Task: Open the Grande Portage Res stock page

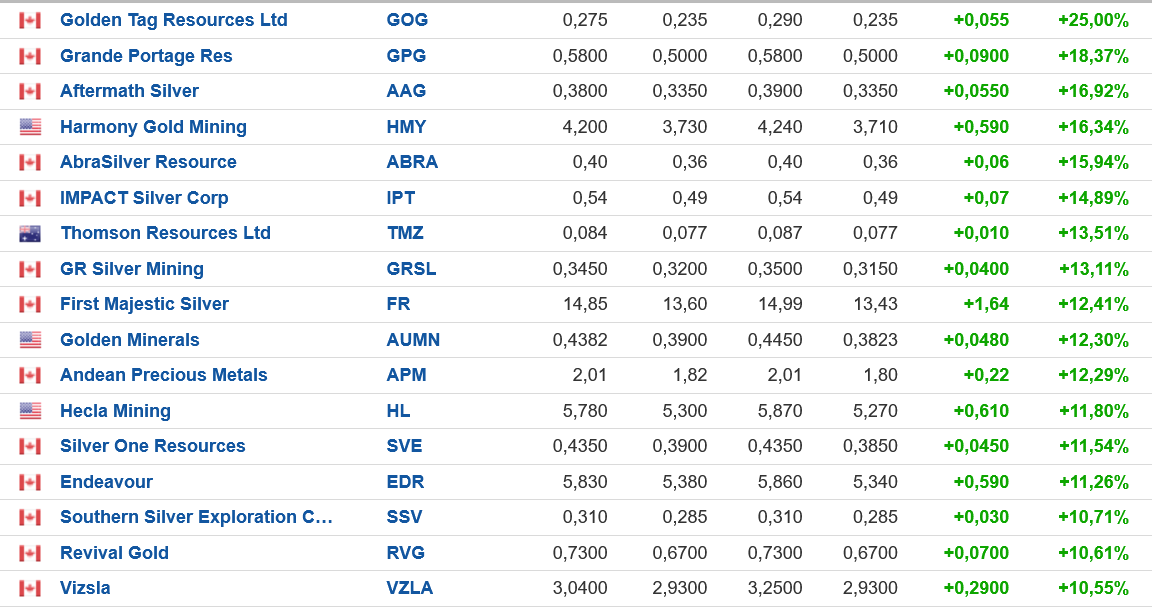Action: click(x=146, y=56)
